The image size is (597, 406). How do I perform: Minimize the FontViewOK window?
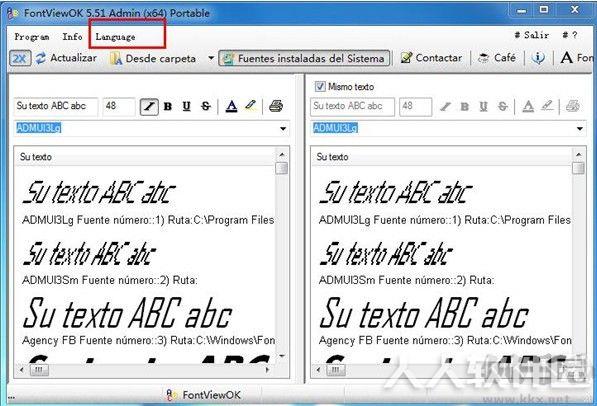[x=522, y=10]
